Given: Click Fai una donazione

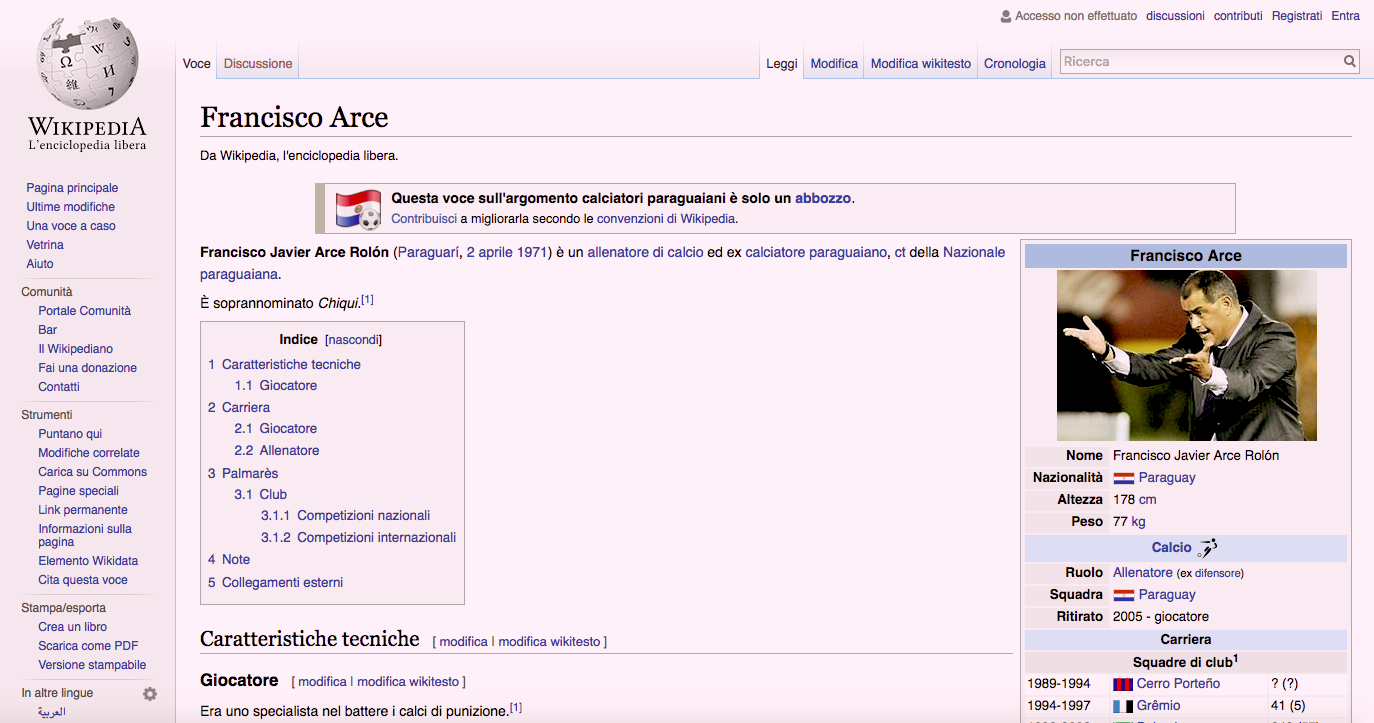Looking at the screenshot, I should click(88, 368).
